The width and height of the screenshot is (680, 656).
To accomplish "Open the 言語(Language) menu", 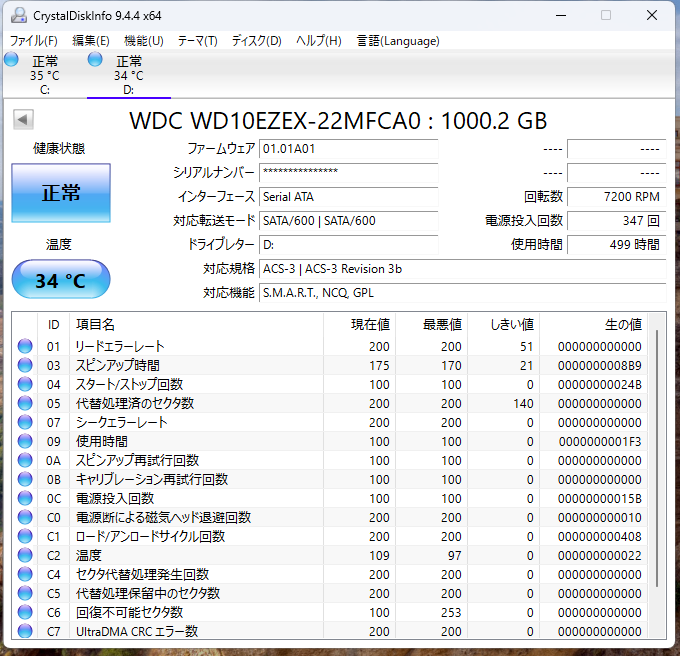I will [x=398, y=41].
